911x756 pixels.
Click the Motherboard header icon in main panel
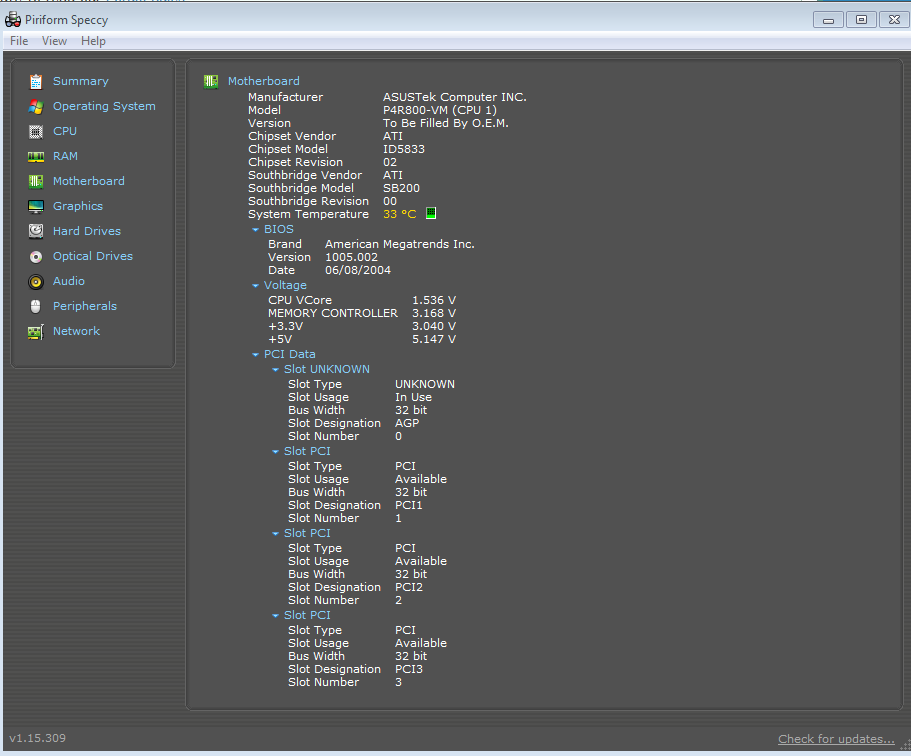pyautogui.click(x=211, y=81)
